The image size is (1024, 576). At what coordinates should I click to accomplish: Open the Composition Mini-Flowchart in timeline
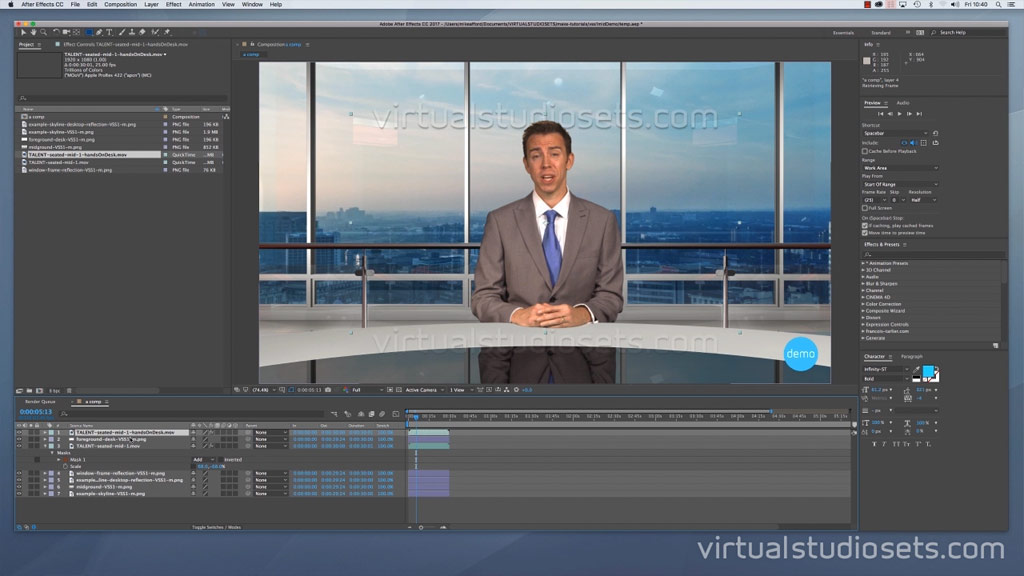334,414
